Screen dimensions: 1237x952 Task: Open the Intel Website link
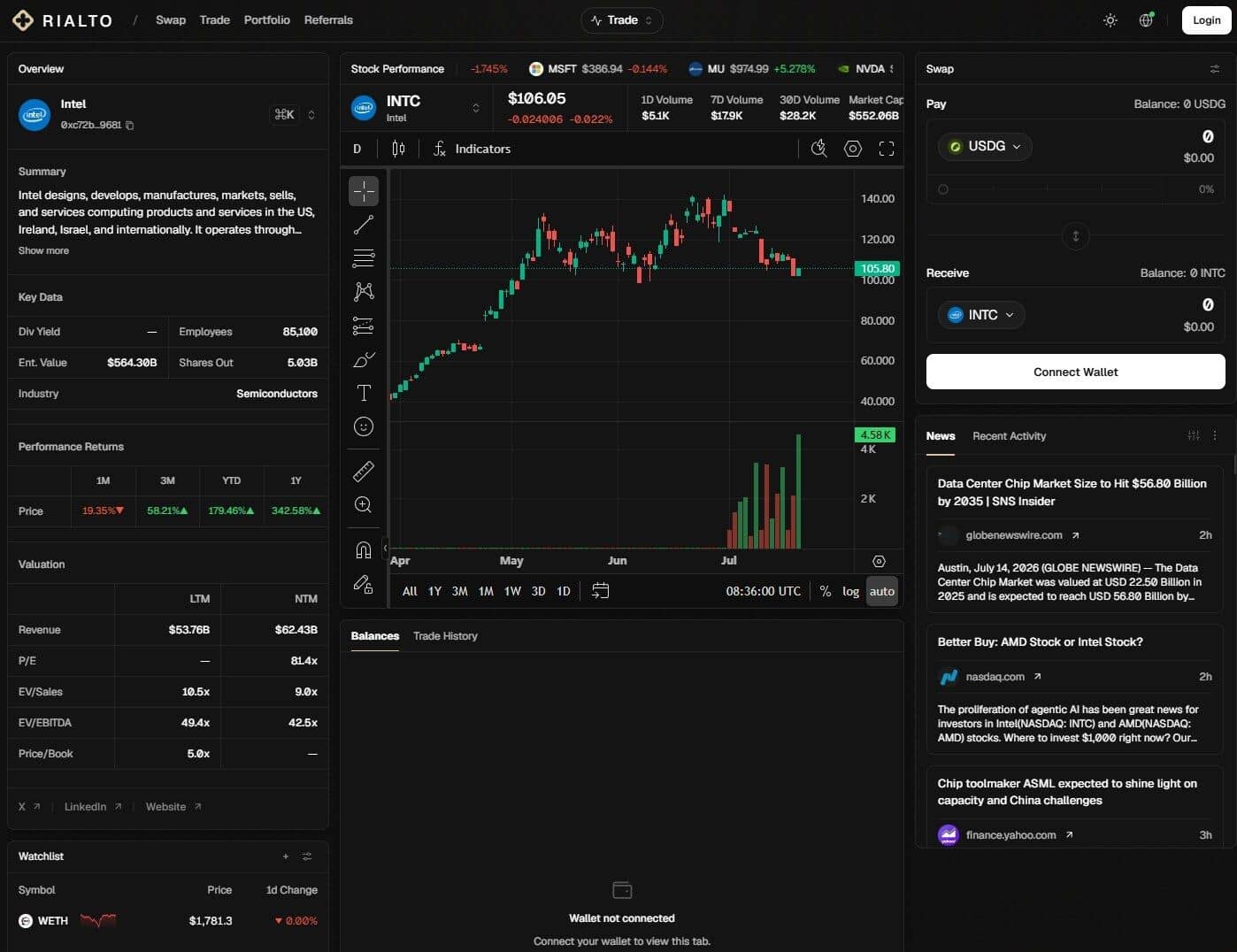(173, 807)
